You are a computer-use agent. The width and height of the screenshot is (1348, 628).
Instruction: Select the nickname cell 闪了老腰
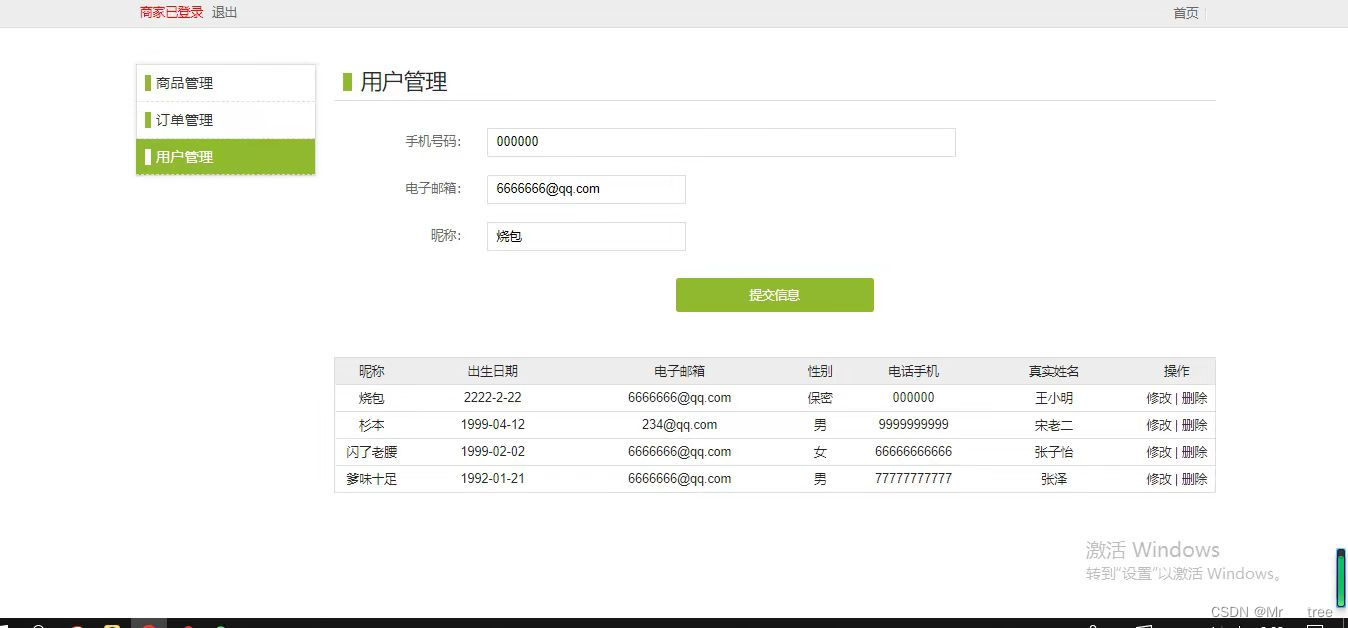click(x=372, y=452)
